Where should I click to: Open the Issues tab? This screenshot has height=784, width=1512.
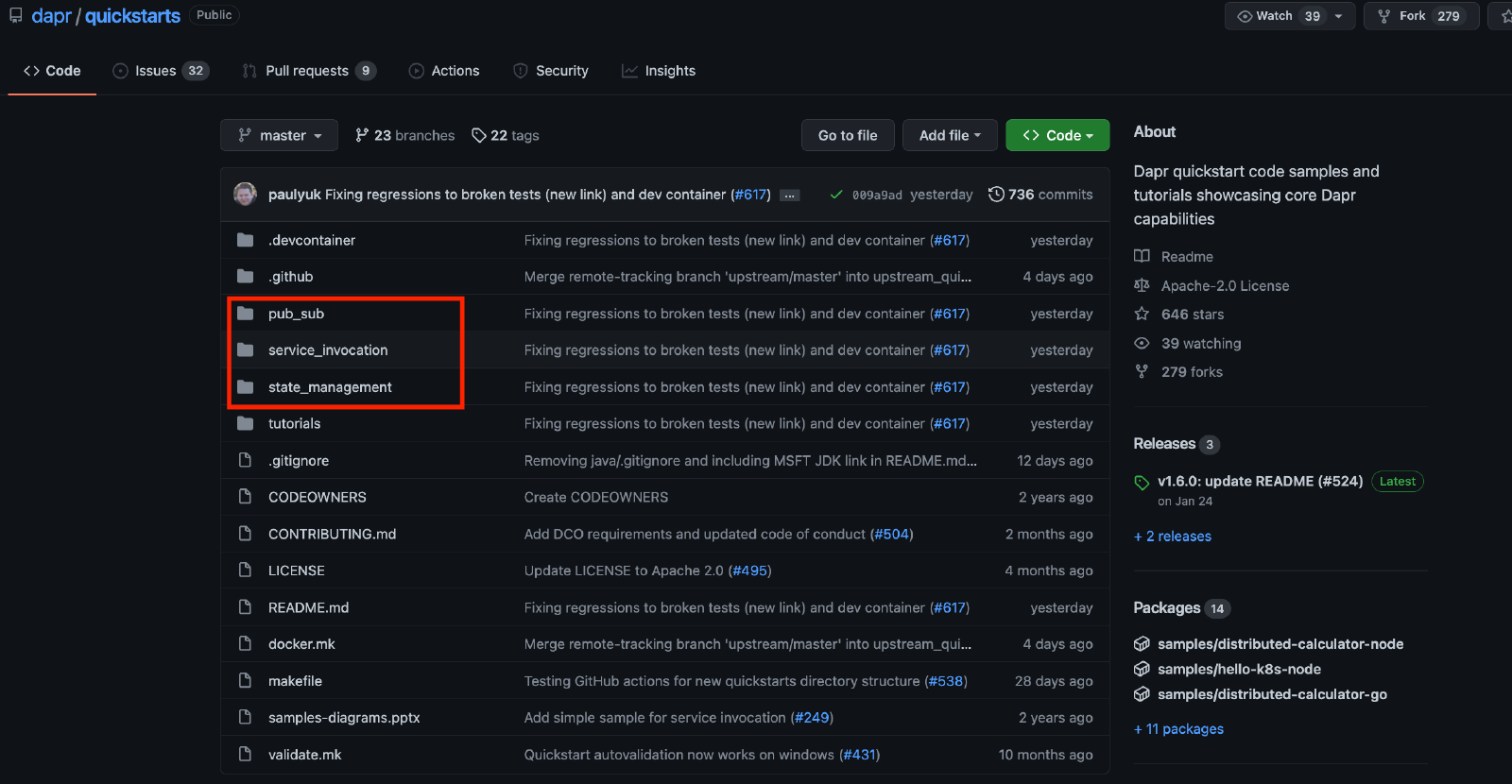(x=161, y=71)
